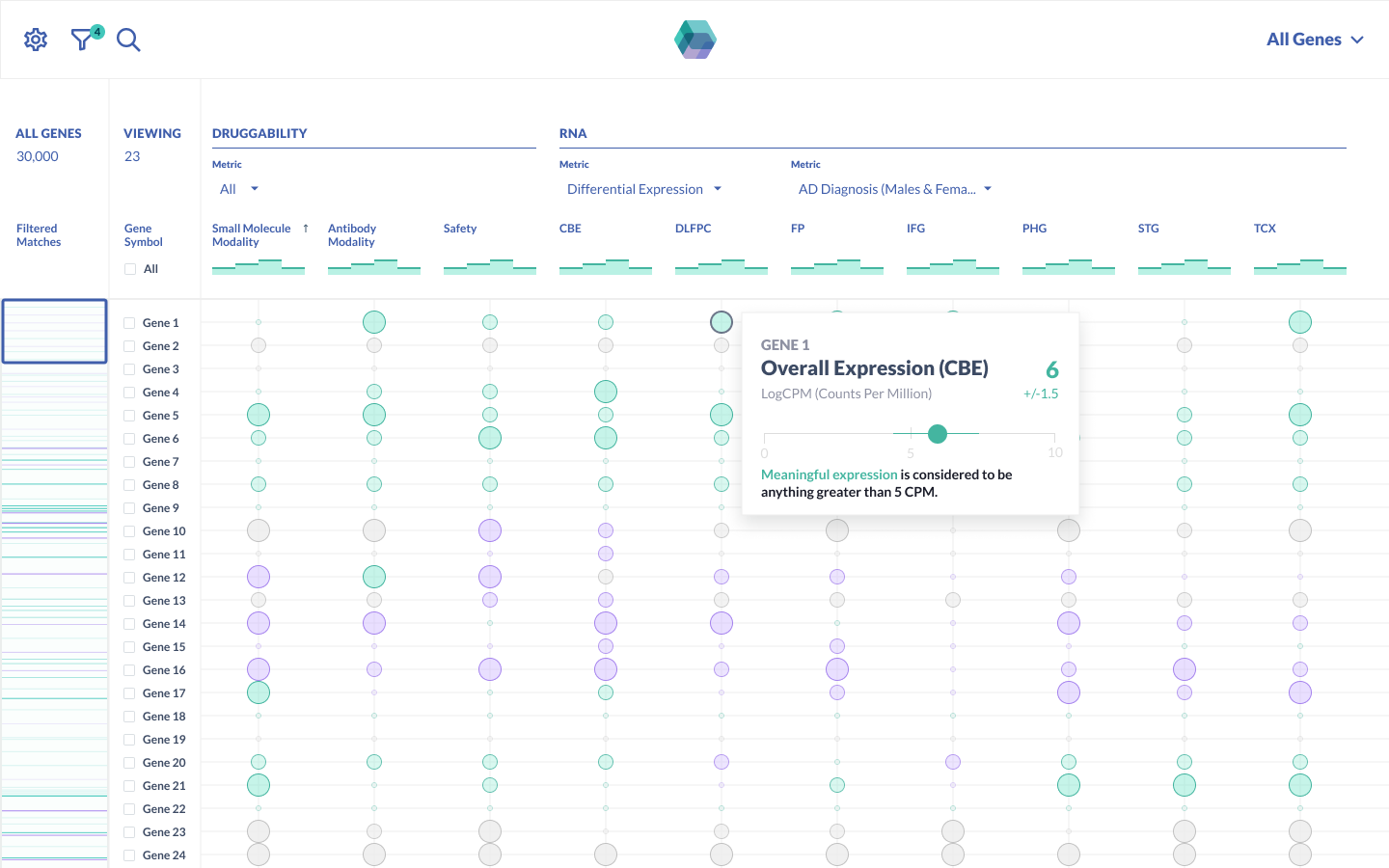Image resolution: width=1389 pixels, height=868 pixels.
Task: Click the expression slider green handle
Action: click(x=937, y=434)
